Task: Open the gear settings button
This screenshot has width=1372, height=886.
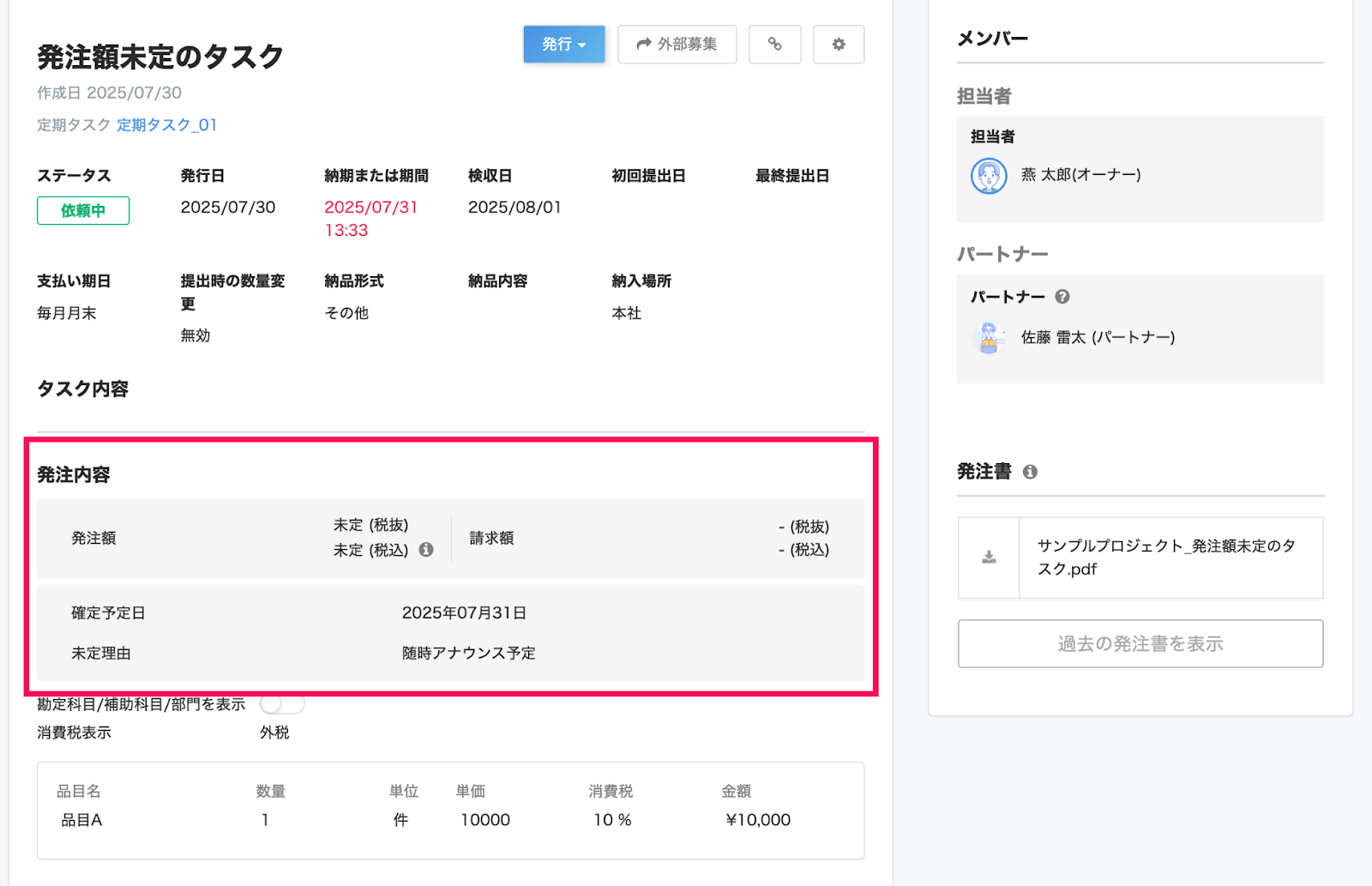Action: [839, 44]
